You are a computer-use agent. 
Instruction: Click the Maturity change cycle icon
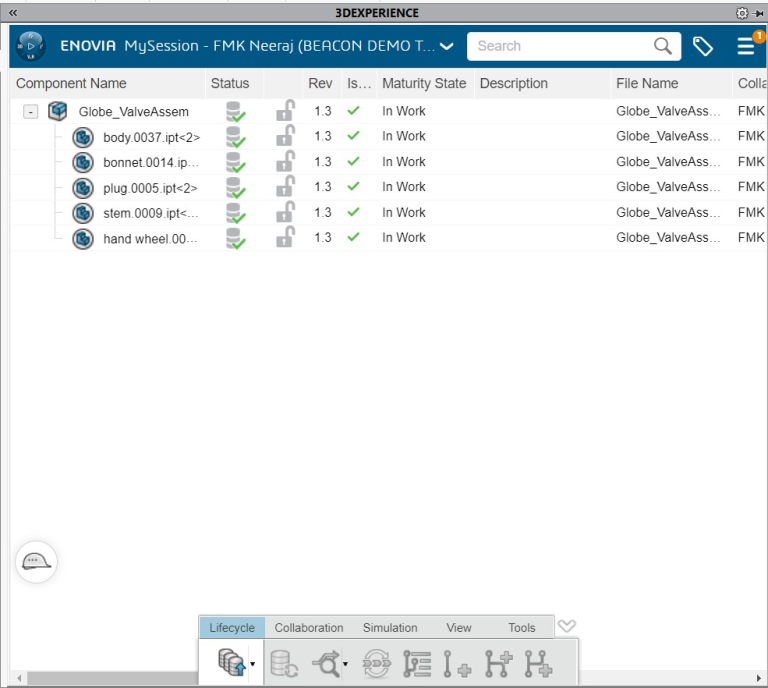tap(376, 664)
